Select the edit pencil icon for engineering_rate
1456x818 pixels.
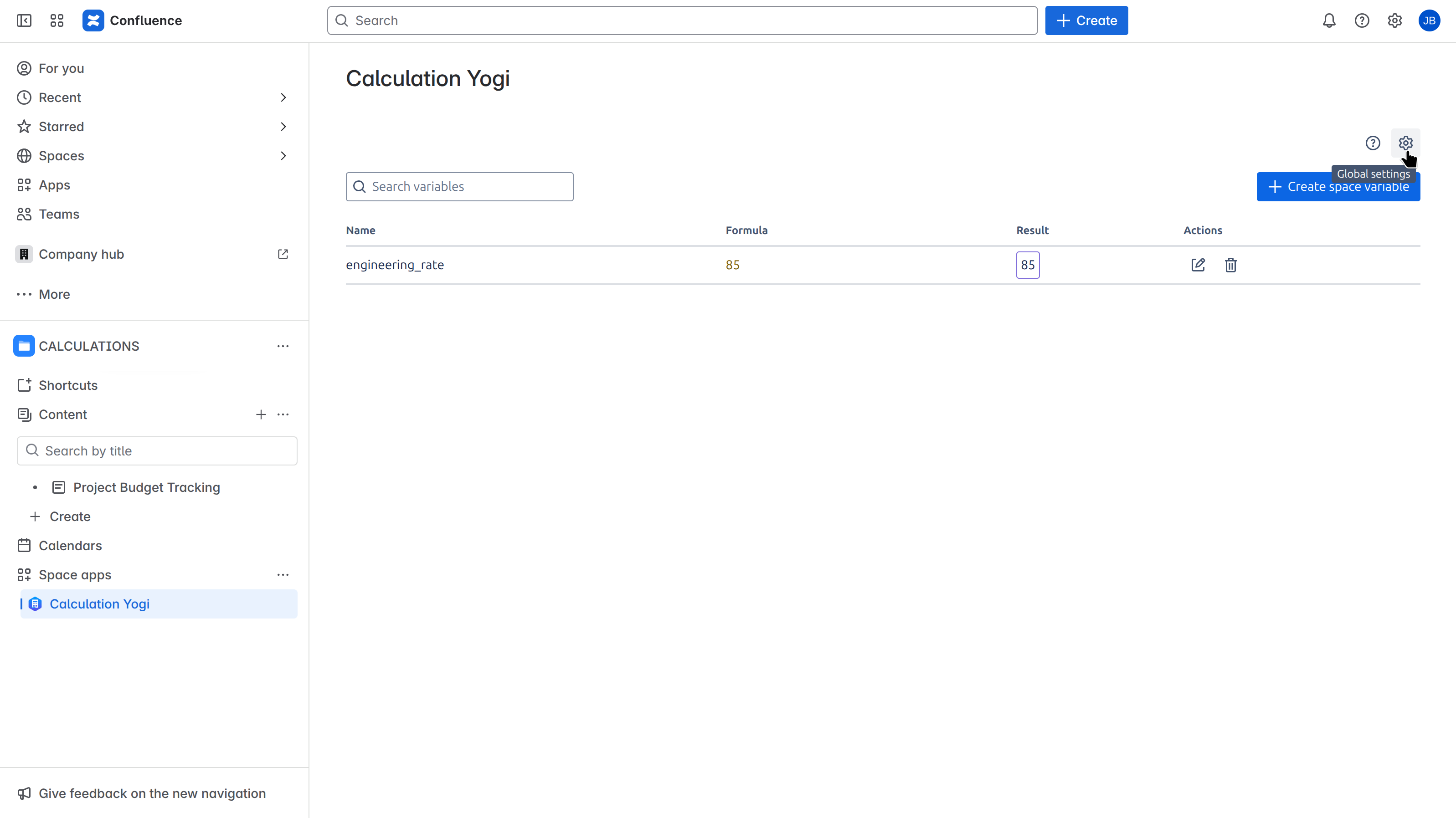coord(1198,265)
